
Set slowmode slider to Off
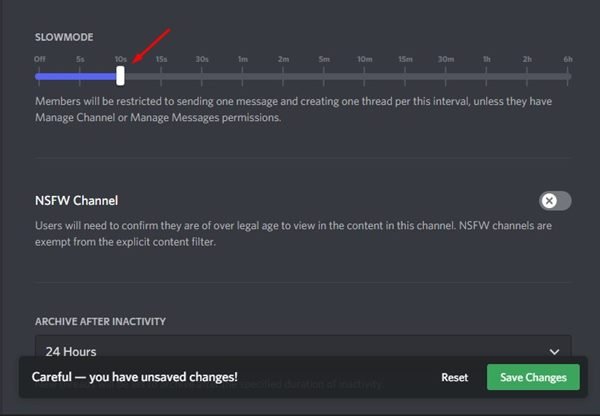pos(38,76)
